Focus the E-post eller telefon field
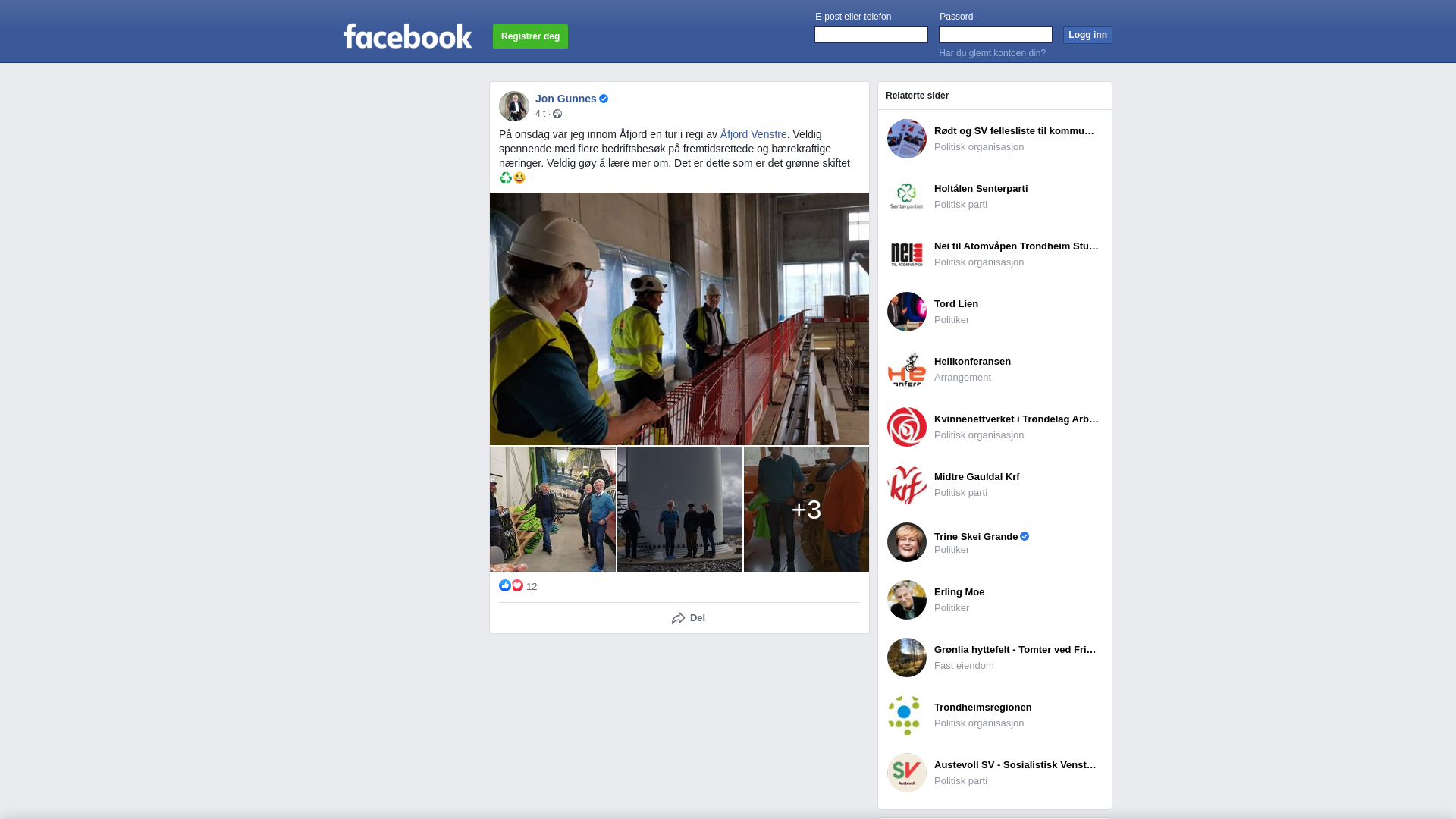 click(871, 35)
